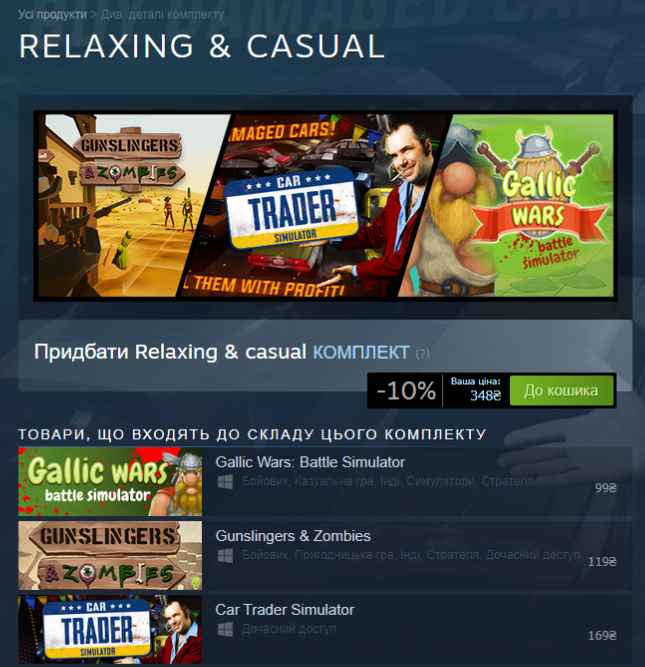Click Windows icon under Car Trader Simulator
The width and height of the screenshot is (645, 667).
225,630
